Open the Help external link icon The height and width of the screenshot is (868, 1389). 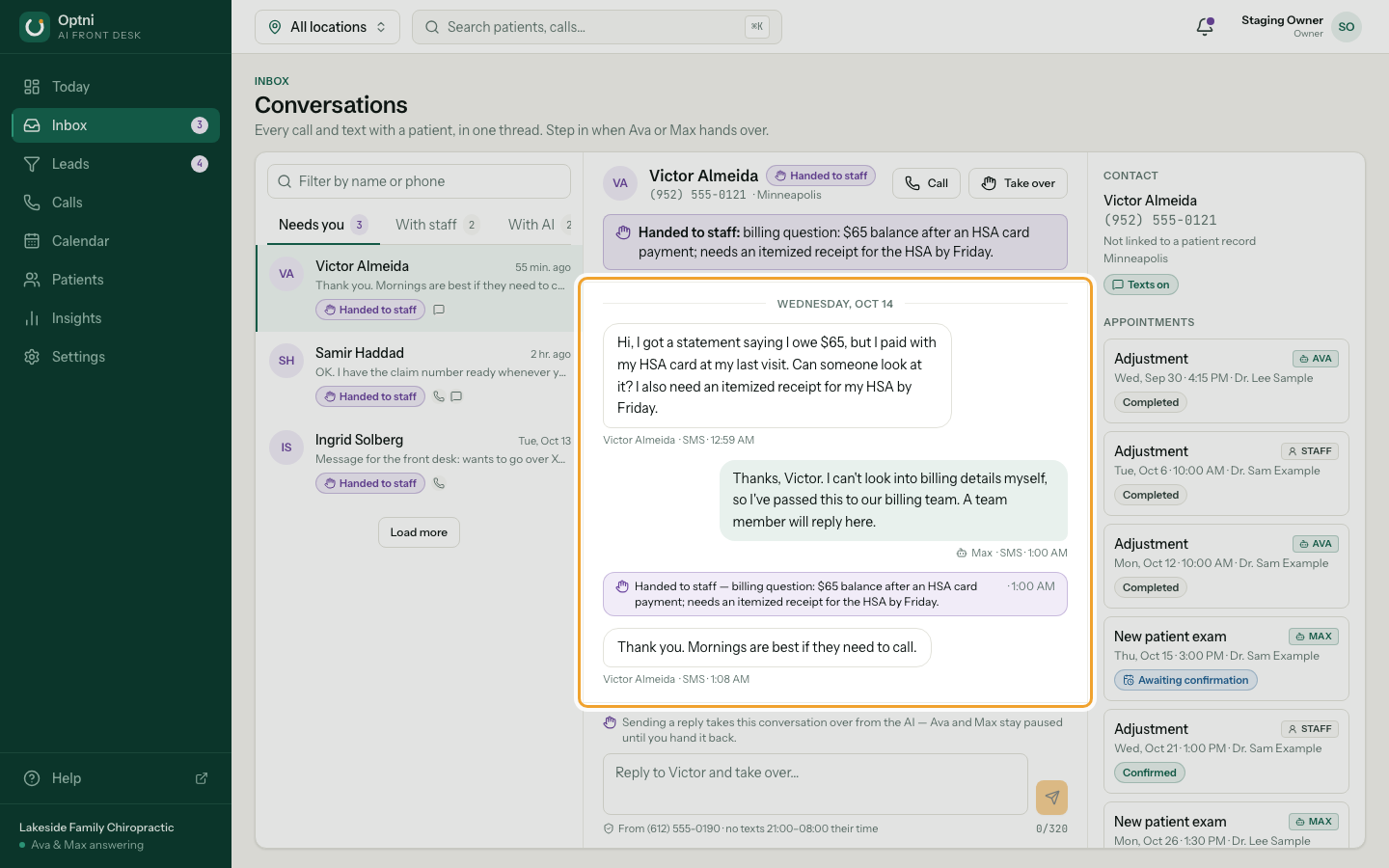tap(202, 778)
